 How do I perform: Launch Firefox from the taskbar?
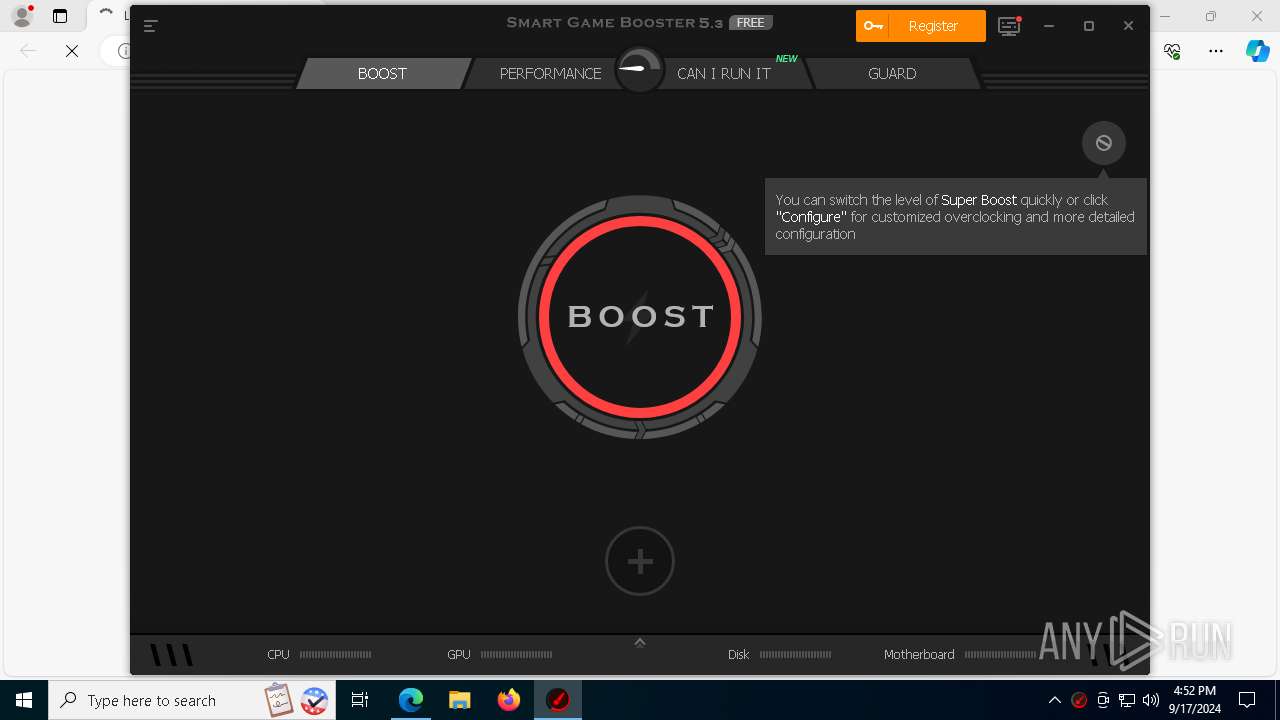(x=509, y=700)
